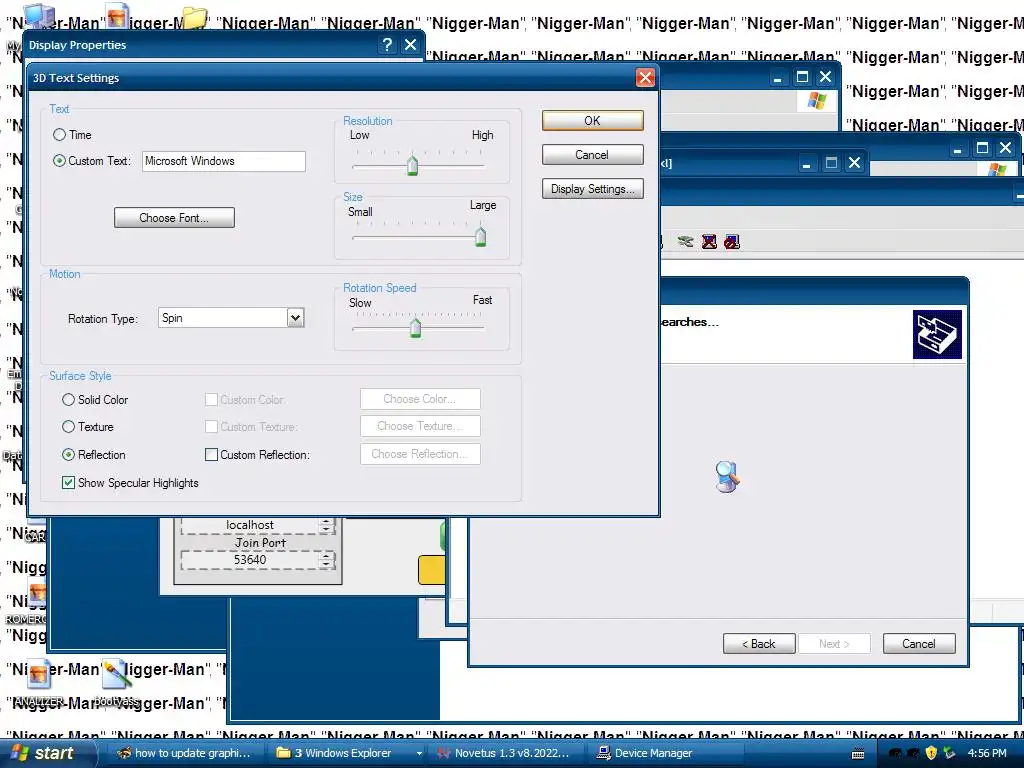Cancel the 3D Text Settings dialog

coord(592,155)
